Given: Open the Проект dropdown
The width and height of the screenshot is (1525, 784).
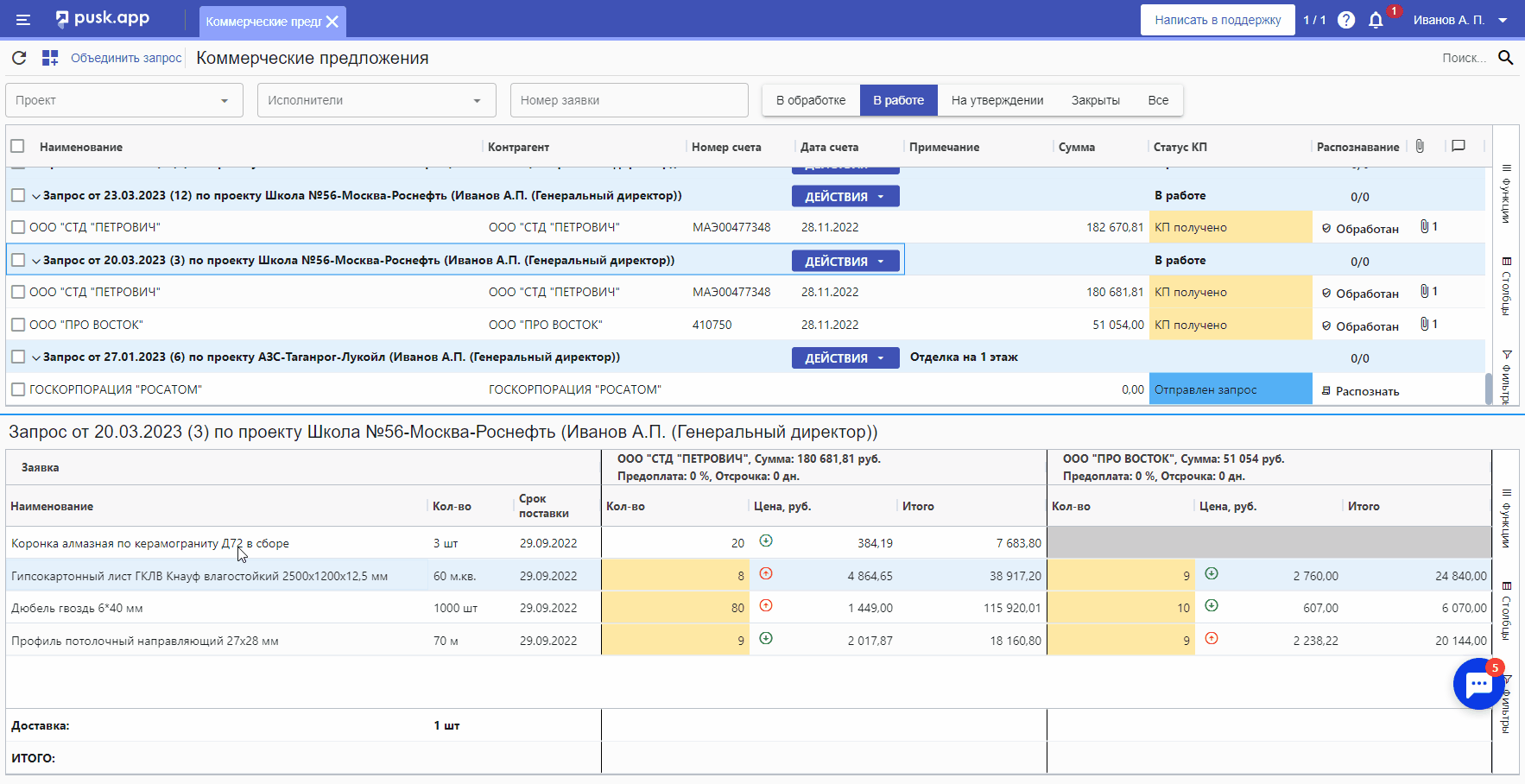Looking at the screenshot, I should 124,100.
